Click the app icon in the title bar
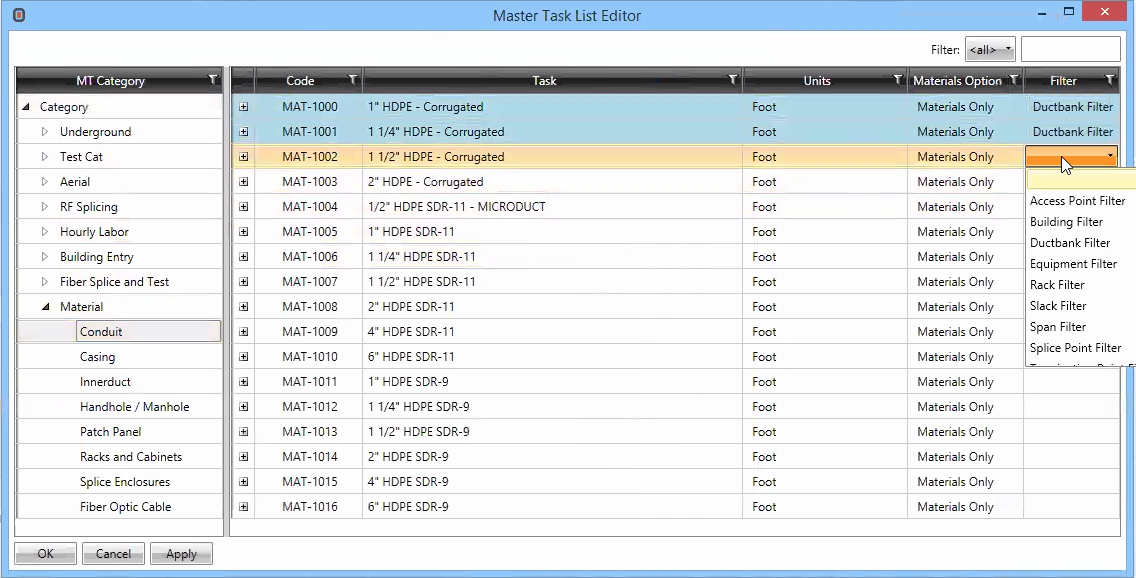 coord(19,14)
